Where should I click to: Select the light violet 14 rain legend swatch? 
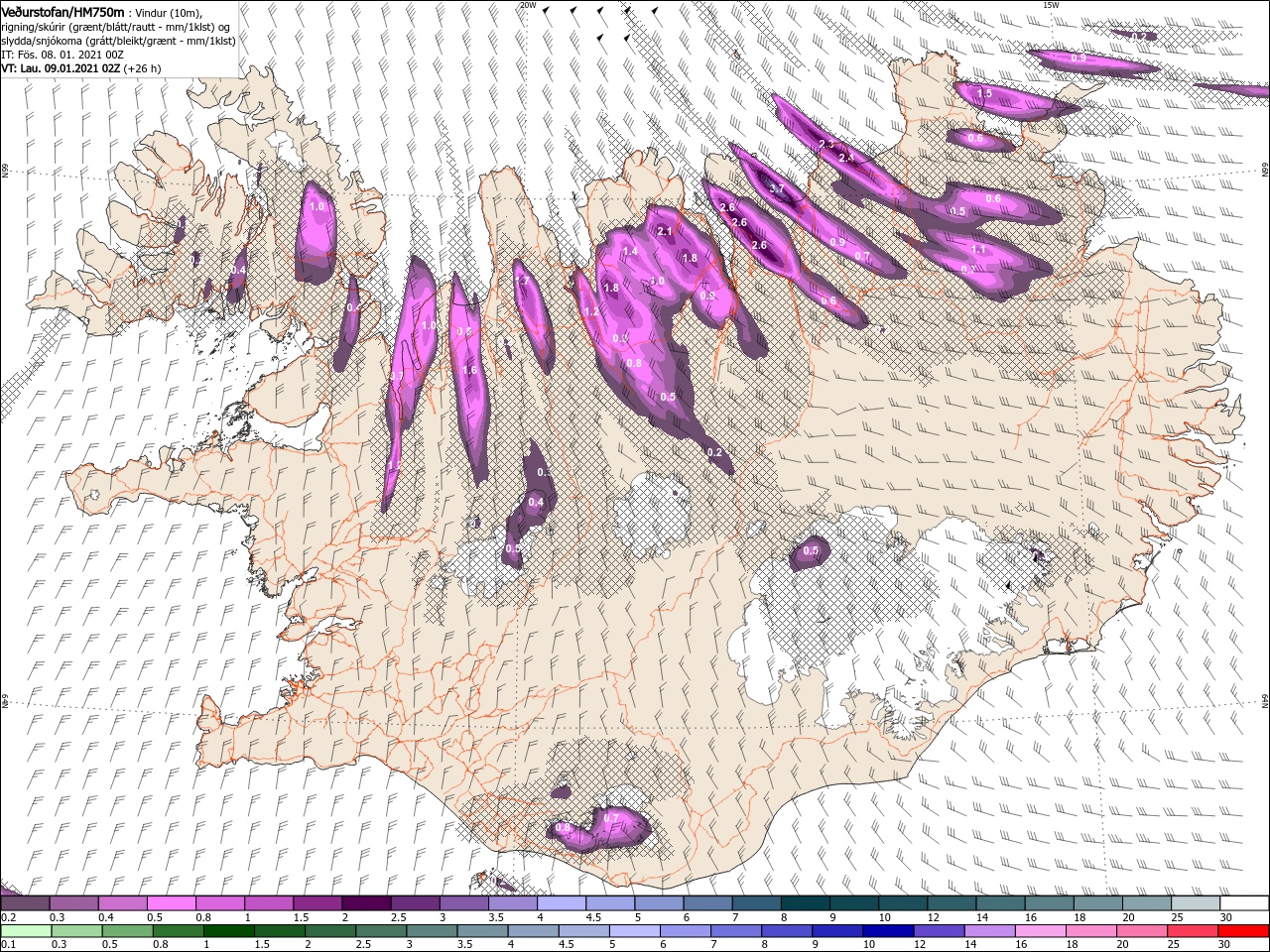(990, 931)
